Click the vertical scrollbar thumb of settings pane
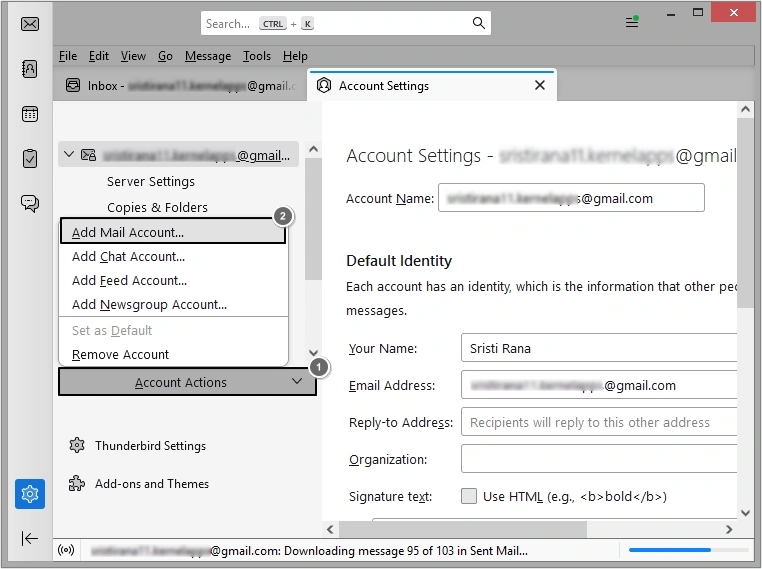762x569 pixels. pyautogui.click(x=745, y=213)
